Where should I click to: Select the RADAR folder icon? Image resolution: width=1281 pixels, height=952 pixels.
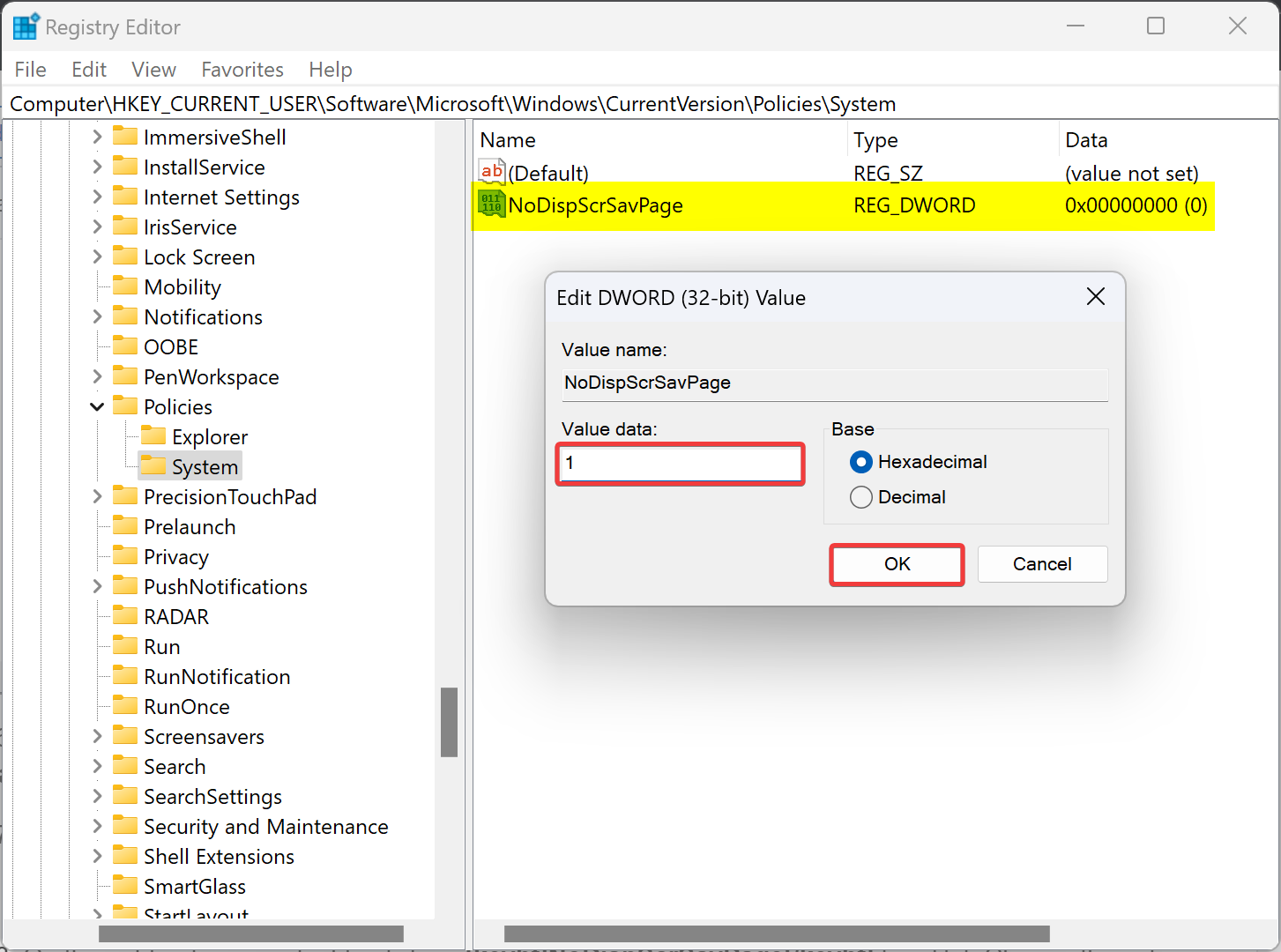point(126,615)
